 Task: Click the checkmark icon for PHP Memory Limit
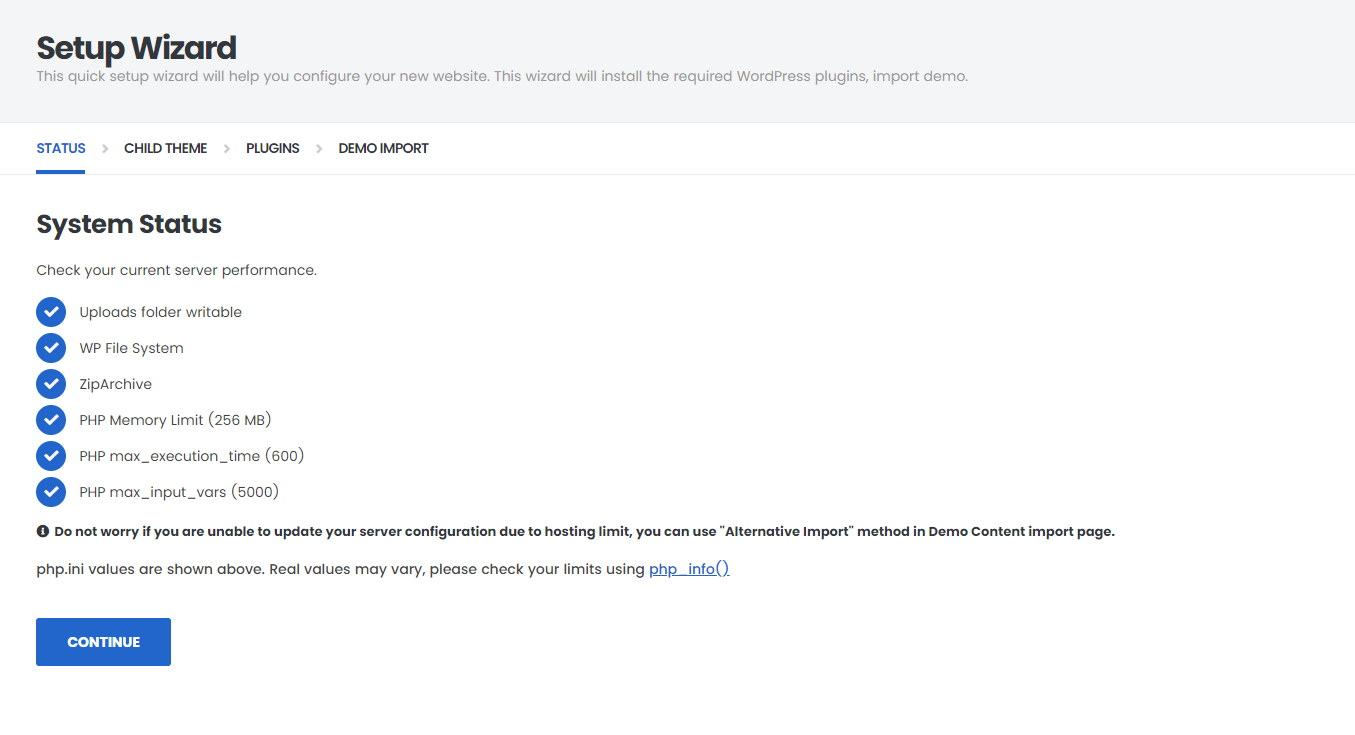point(51,420)
